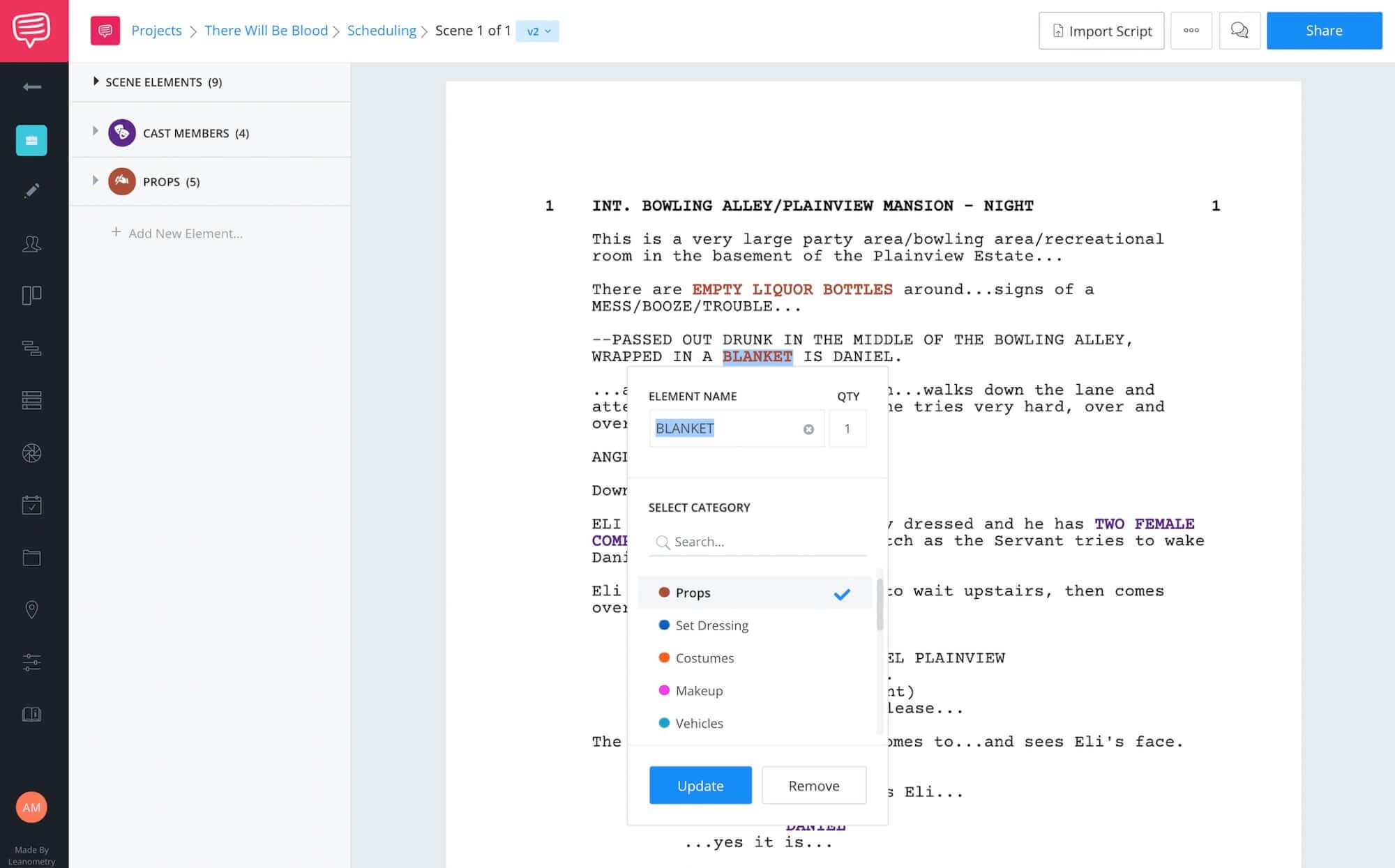Click the QTY quantity field
Screen dimensions: 1395x868
pos(847,429)
